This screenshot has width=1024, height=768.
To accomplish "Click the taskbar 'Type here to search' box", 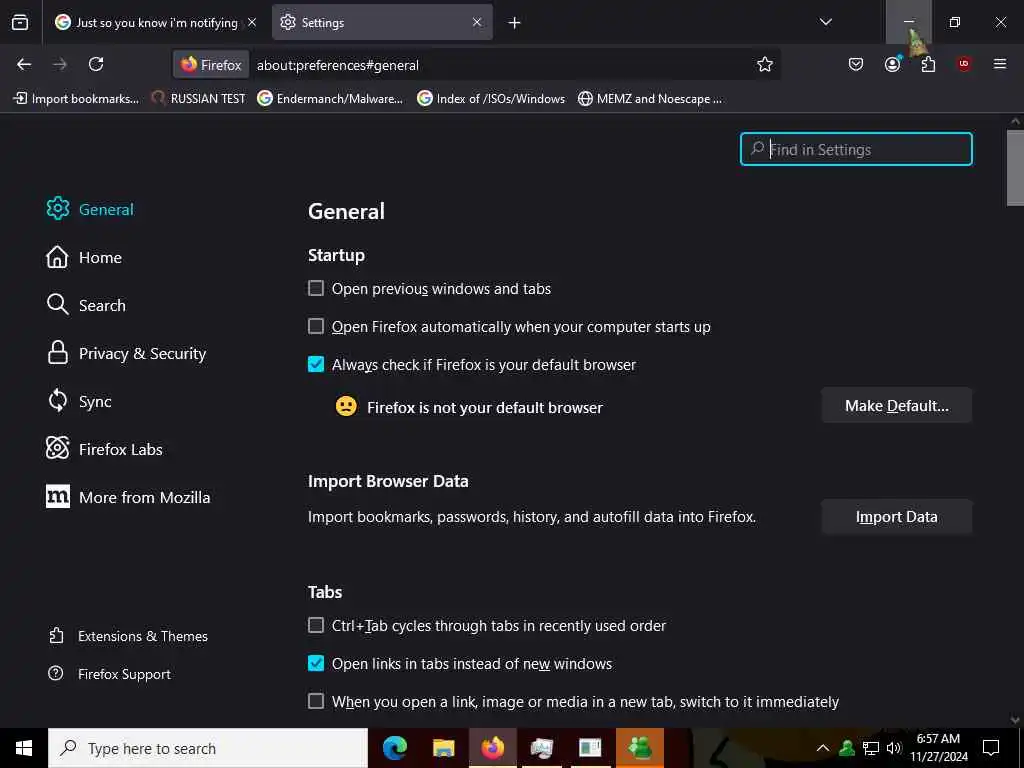I will point(208,748).
